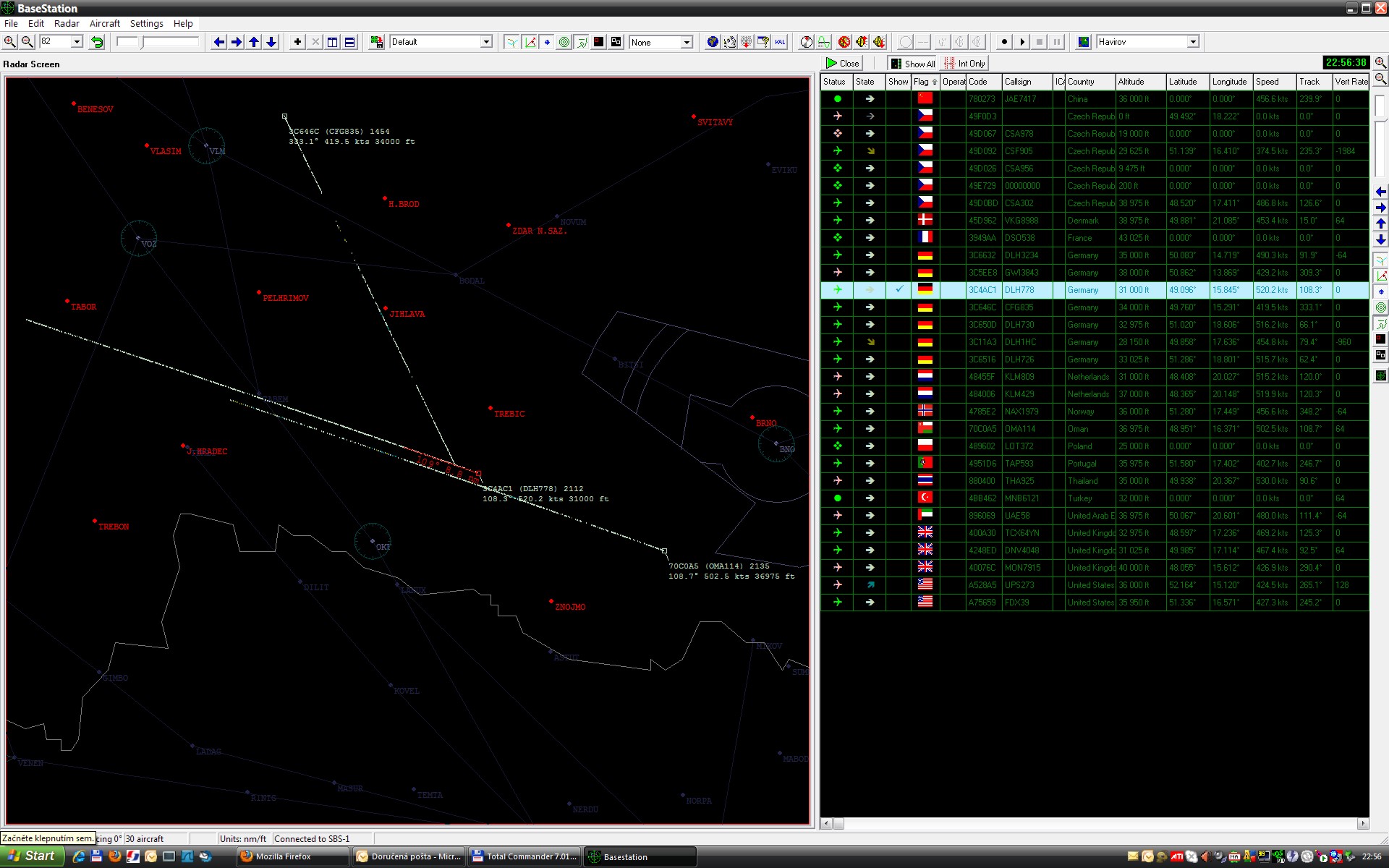This screenshot has height=868, width=1389.
Task: Open the Default layout dropdown
Action: 486,42
